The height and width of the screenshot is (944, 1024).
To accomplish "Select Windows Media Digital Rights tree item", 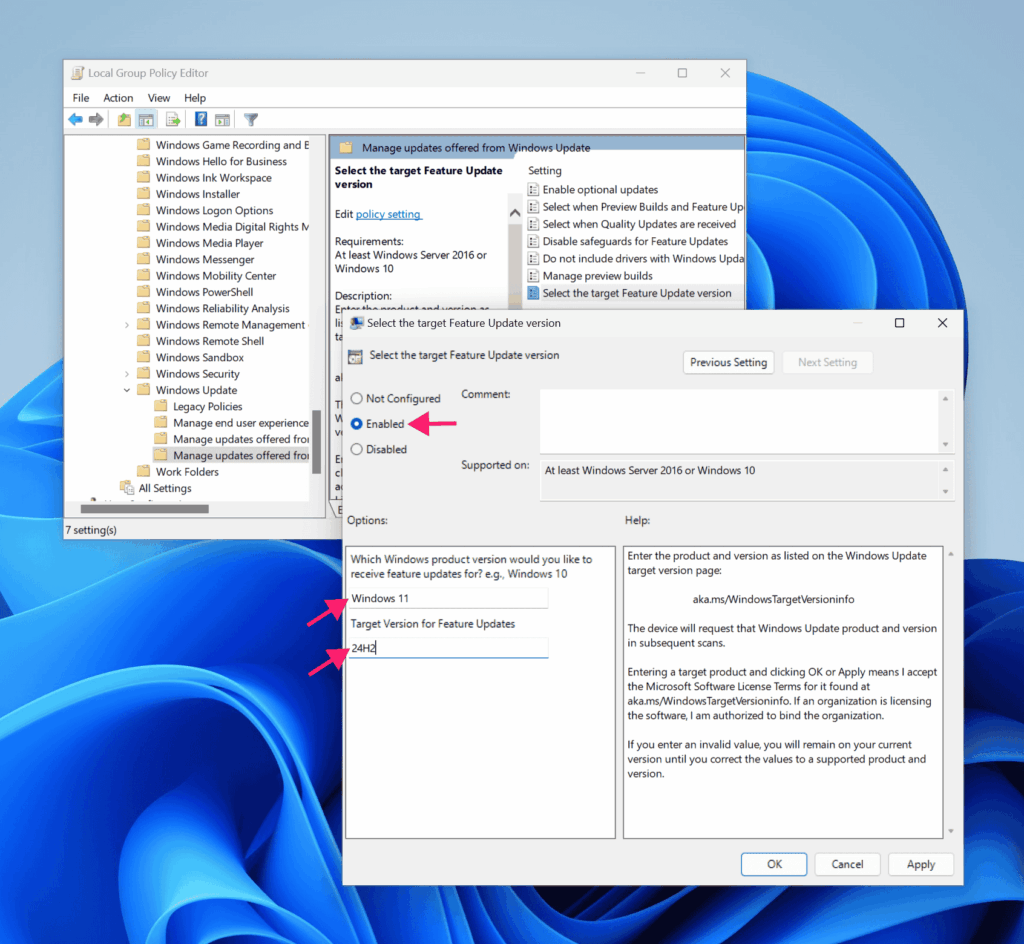I will (x=232, y=227).
